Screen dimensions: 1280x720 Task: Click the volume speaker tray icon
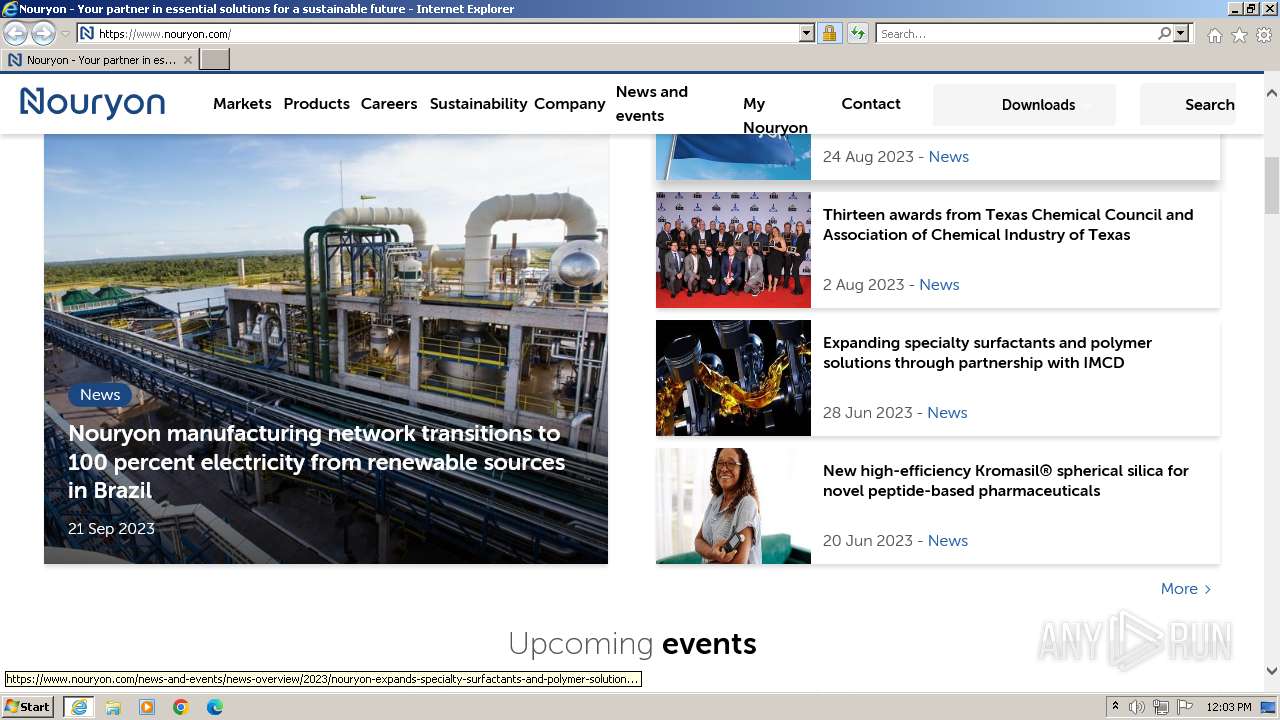(1137, 707)
